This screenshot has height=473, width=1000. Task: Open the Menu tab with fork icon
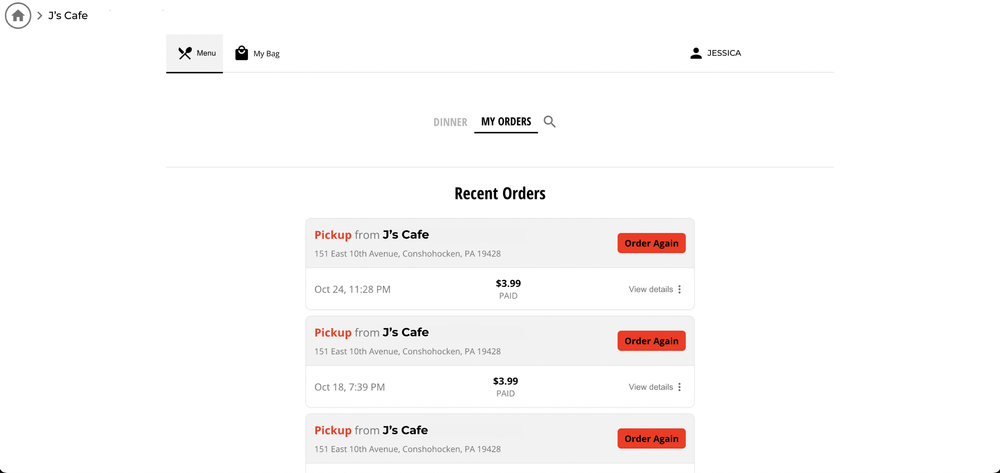tap(195, 54)
